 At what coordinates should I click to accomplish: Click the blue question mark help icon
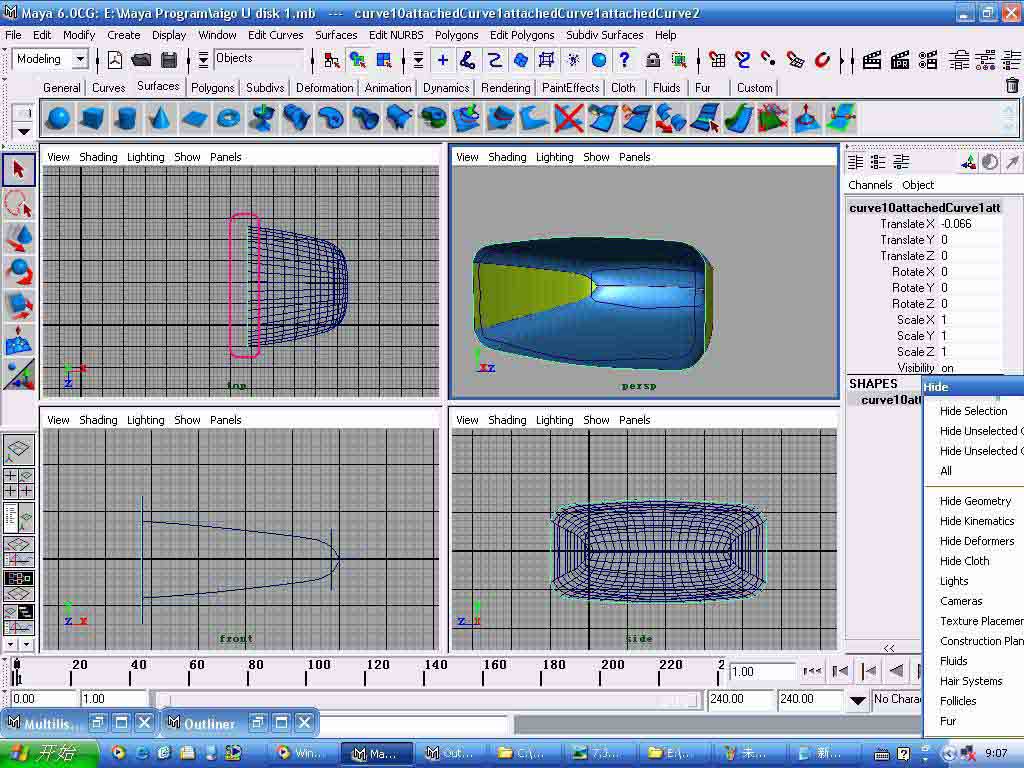(624, 60)
